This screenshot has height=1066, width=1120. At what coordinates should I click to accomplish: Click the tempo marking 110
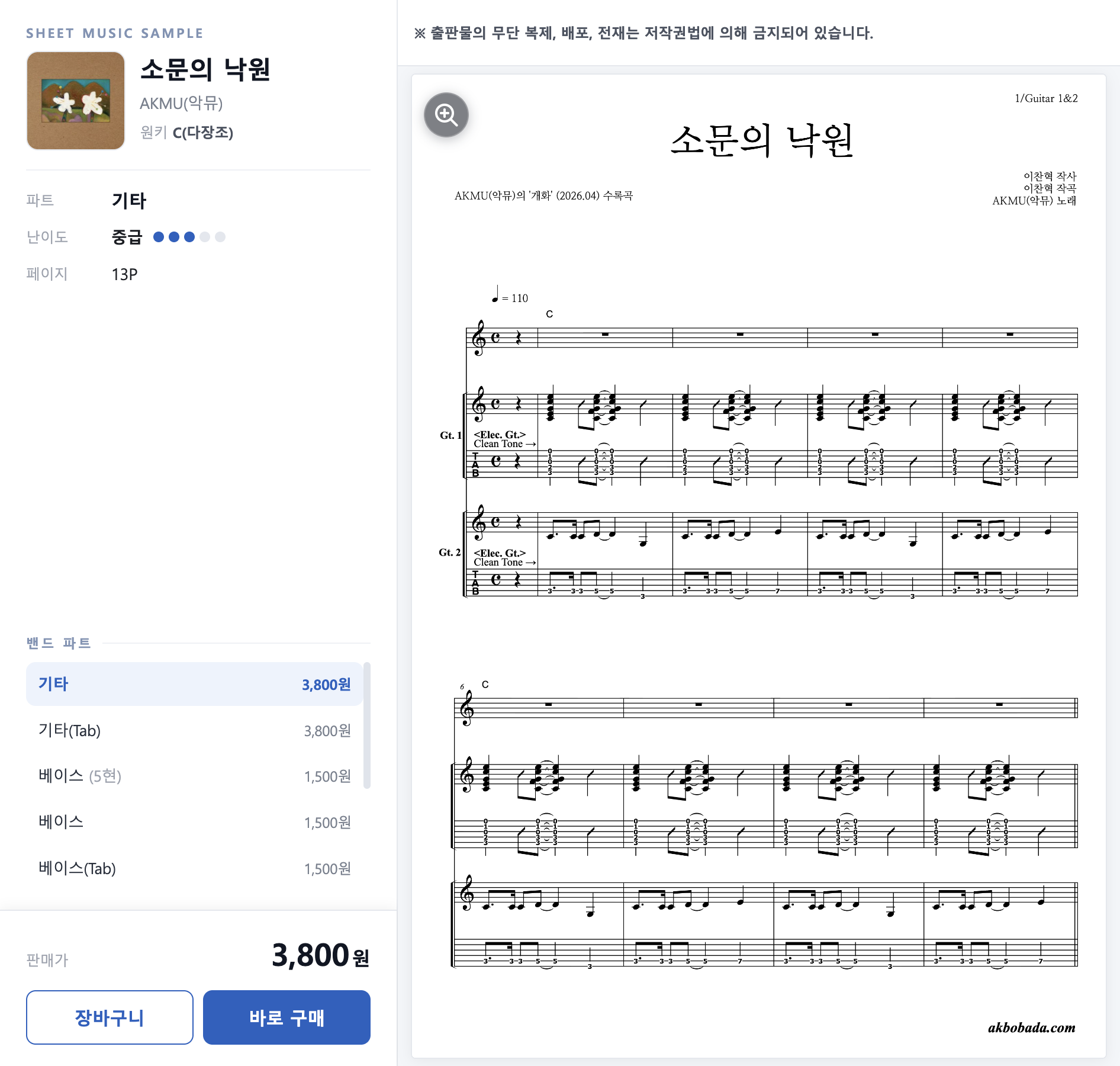[x=510, y=295]
